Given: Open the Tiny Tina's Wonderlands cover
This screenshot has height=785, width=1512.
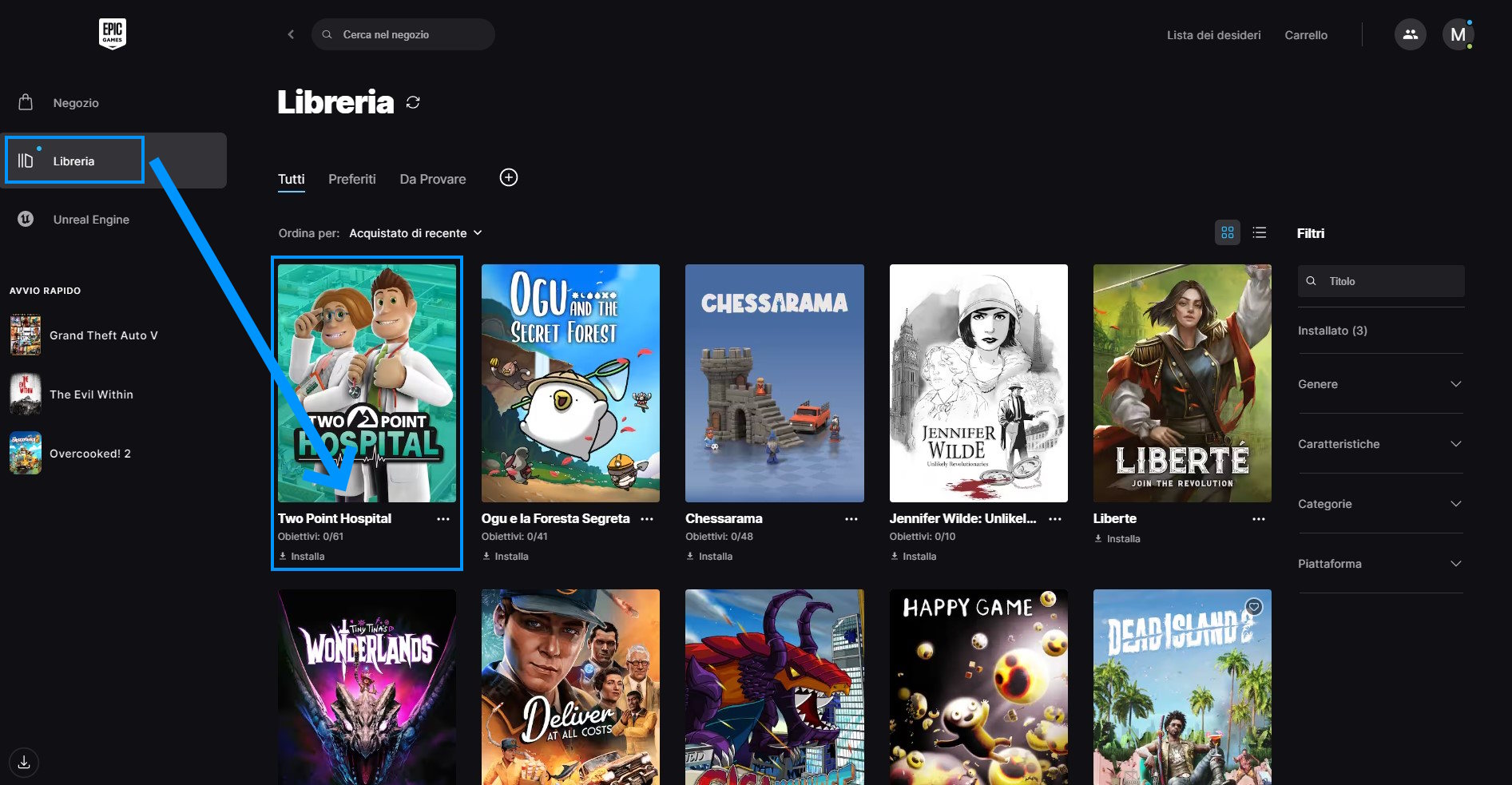Looking at the screenshot, I should 367,687.
